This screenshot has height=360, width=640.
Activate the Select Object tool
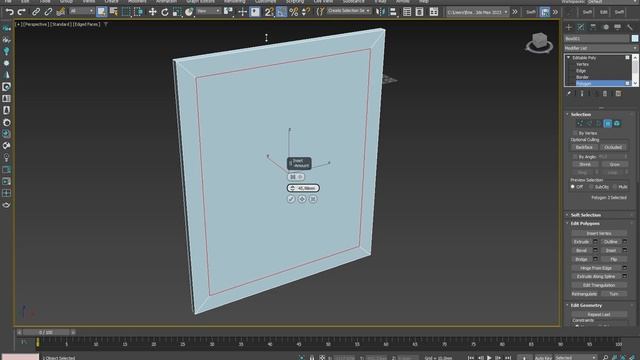pos(101,12)
